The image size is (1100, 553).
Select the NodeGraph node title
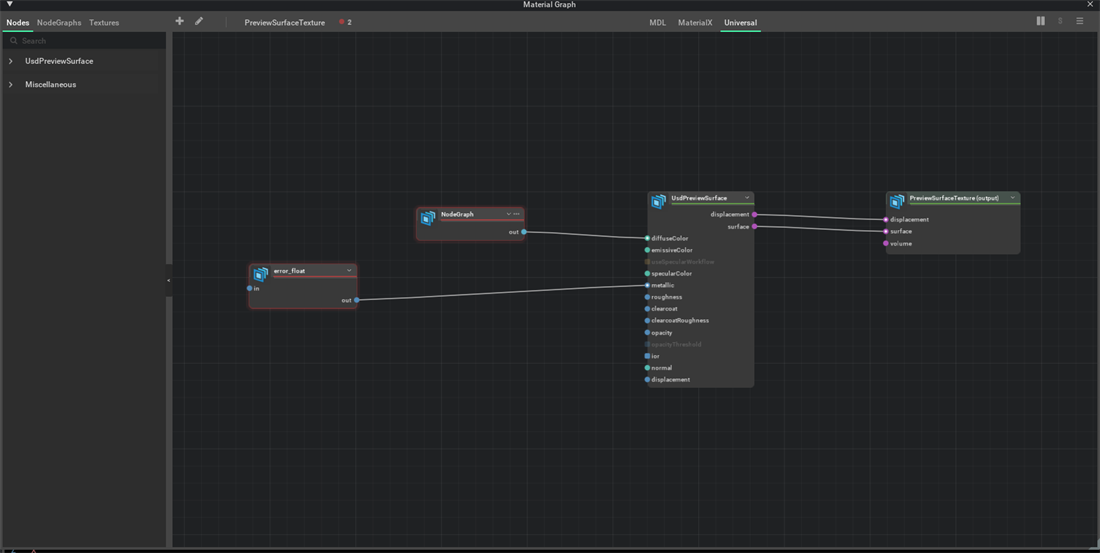click(457, 214)
